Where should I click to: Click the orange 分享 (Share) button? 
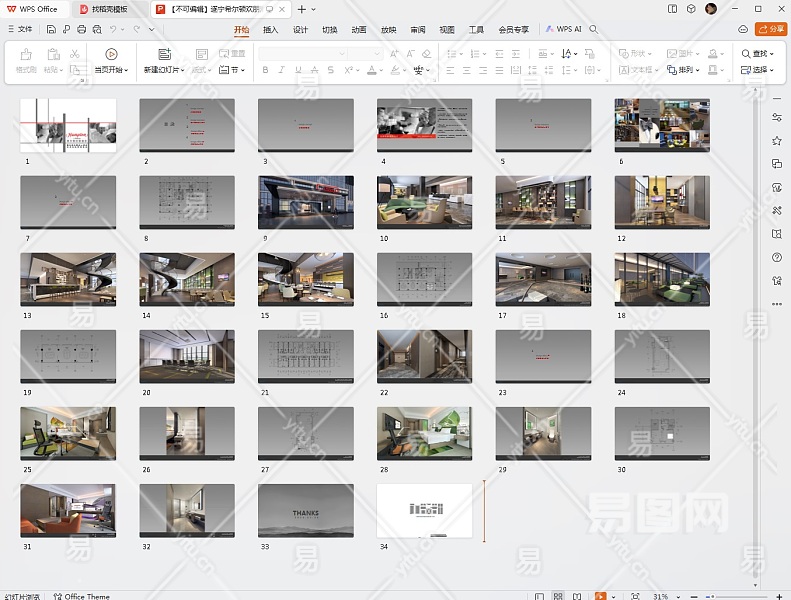tap(771, 30)
